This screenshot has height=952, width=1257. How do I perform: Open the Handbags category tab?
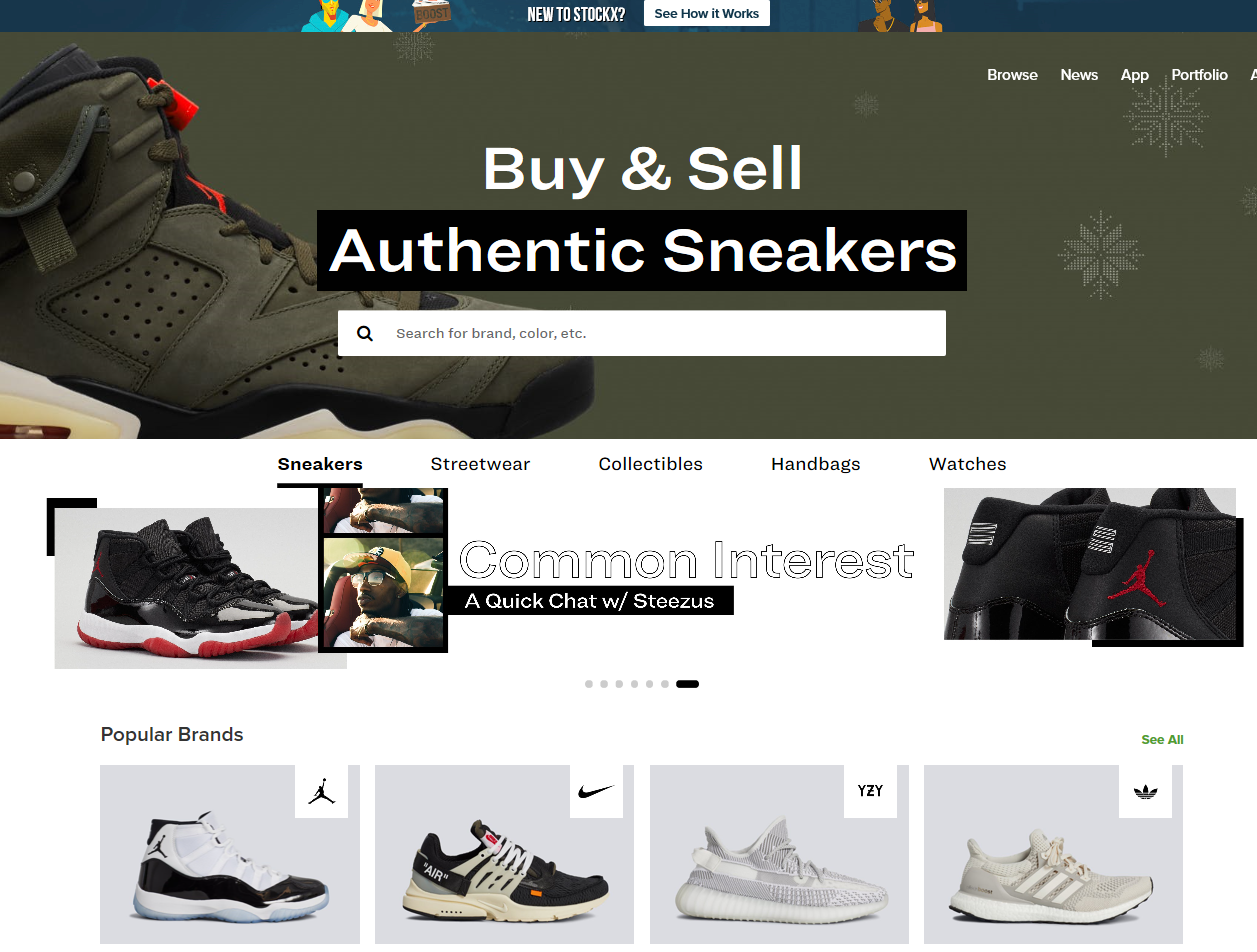click(x=815, y=464)
